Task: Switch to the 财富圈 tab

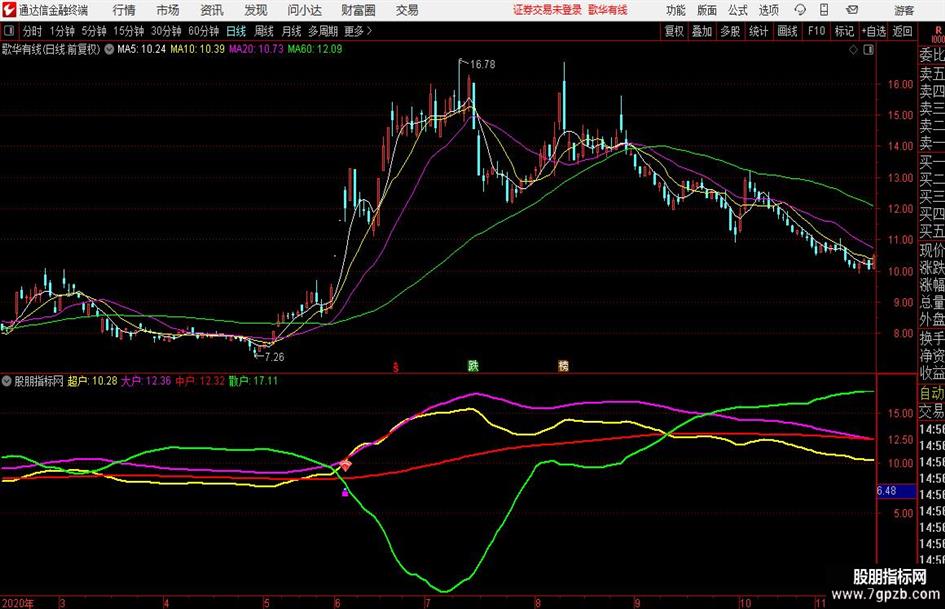Action: pyautogui.click(x=358, y=10)
